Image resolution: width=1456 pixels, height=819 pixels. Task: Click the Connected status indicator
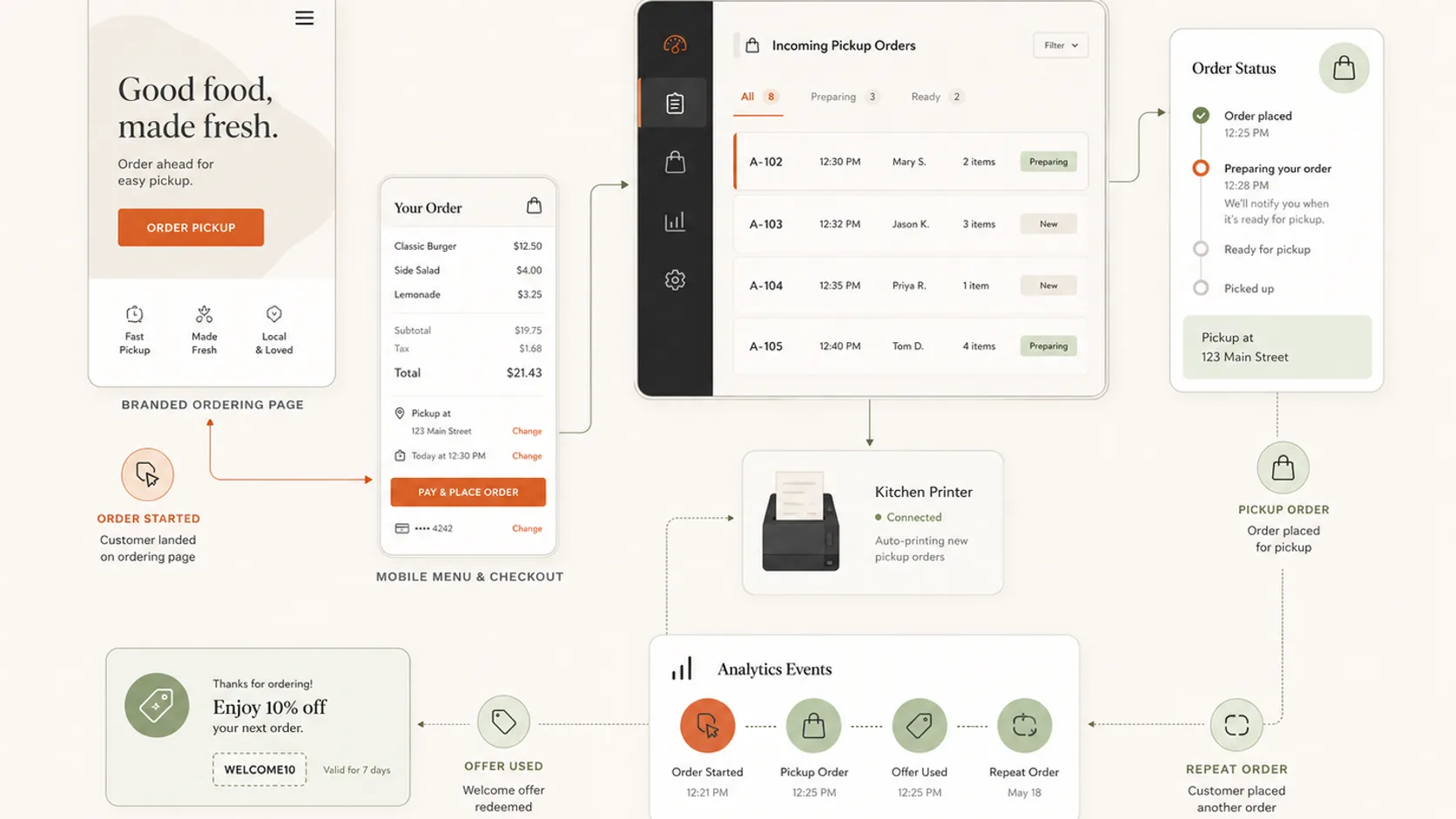908,517
